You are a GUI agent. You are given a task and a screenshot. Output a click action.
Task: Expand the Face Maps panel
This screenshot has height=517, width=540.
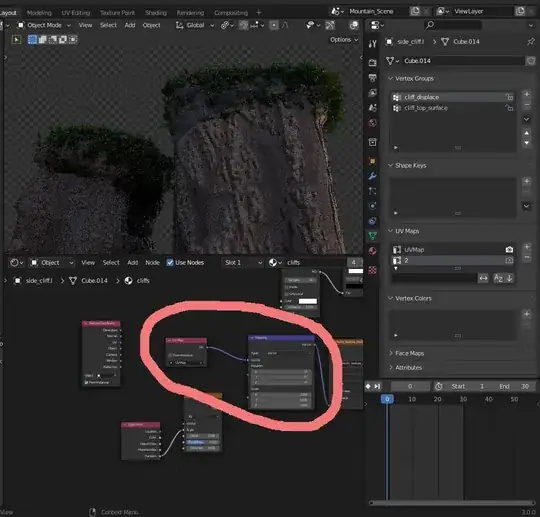click(391, 353)
